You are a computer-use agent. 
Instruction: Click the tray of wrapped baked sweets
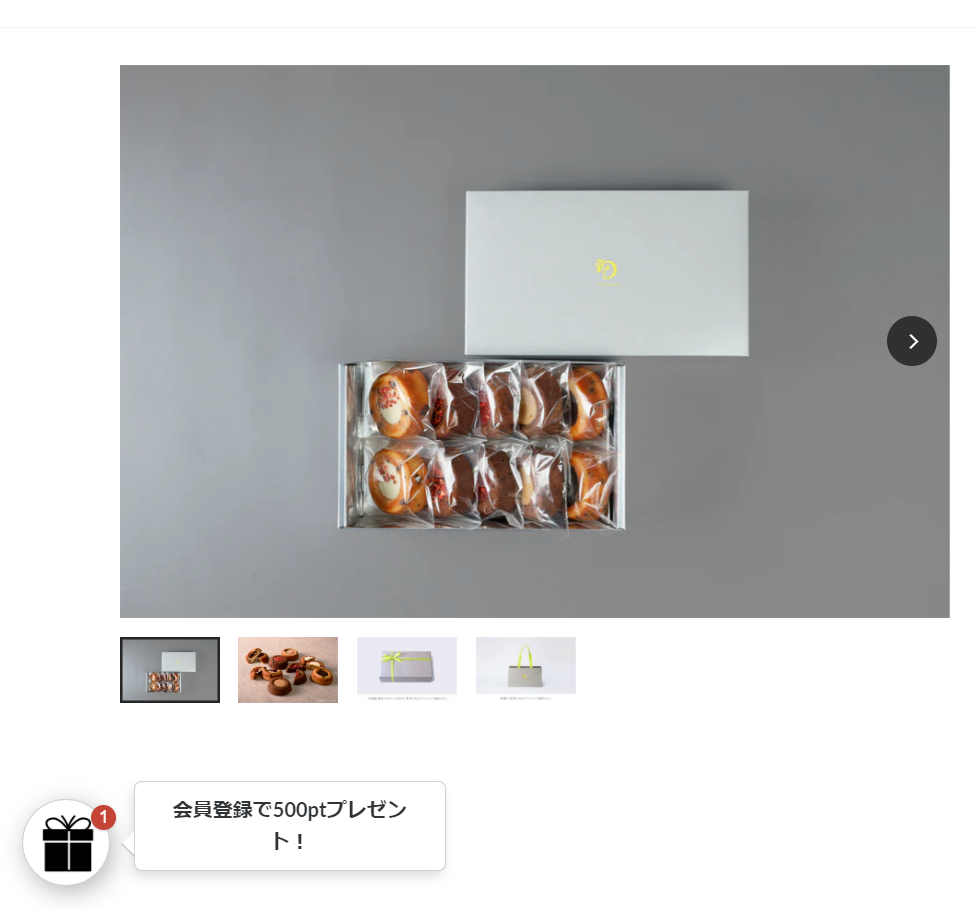(x=482, y=445)
